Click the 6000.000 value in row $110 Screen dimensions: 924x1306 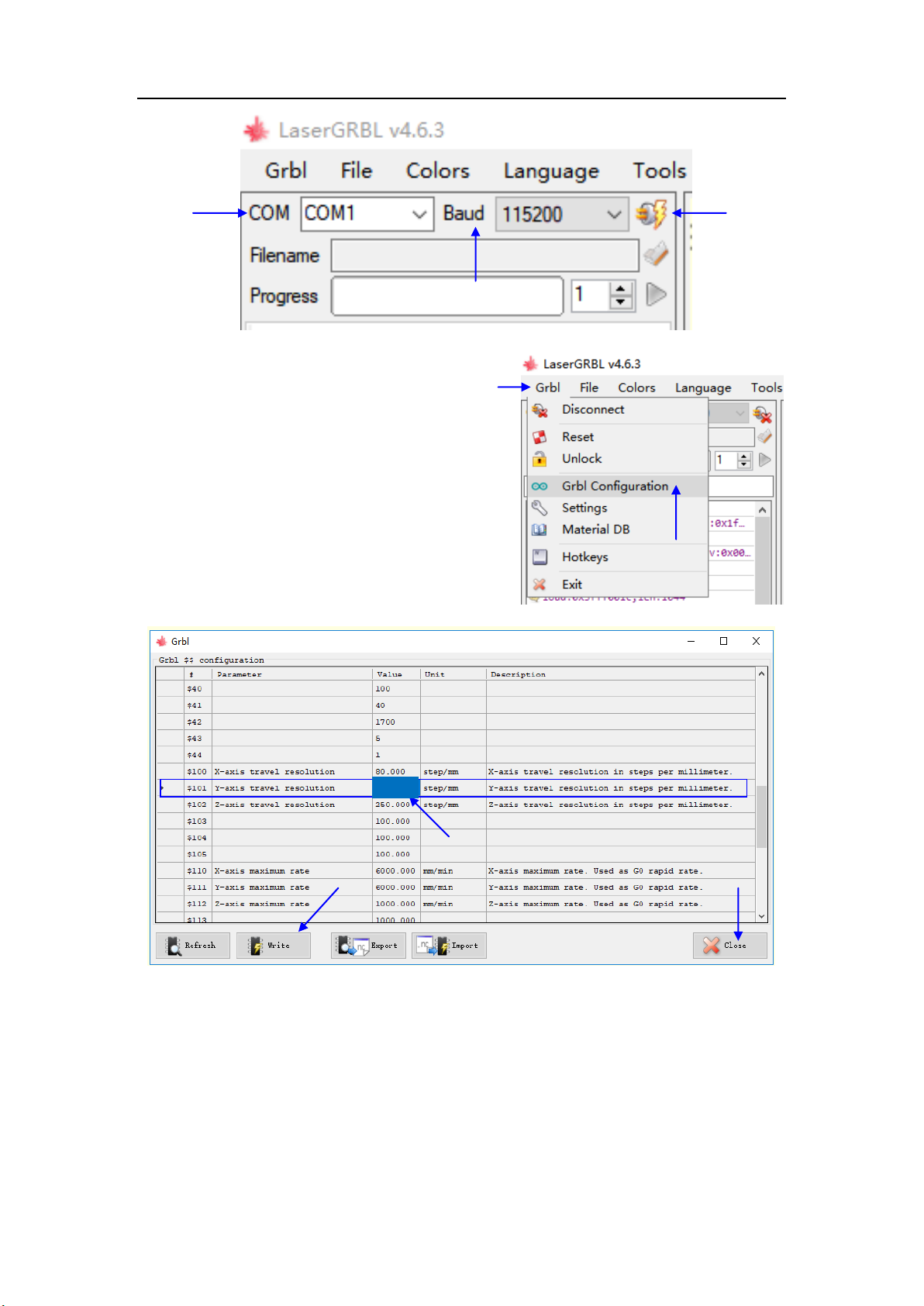(x=395, y=871)
